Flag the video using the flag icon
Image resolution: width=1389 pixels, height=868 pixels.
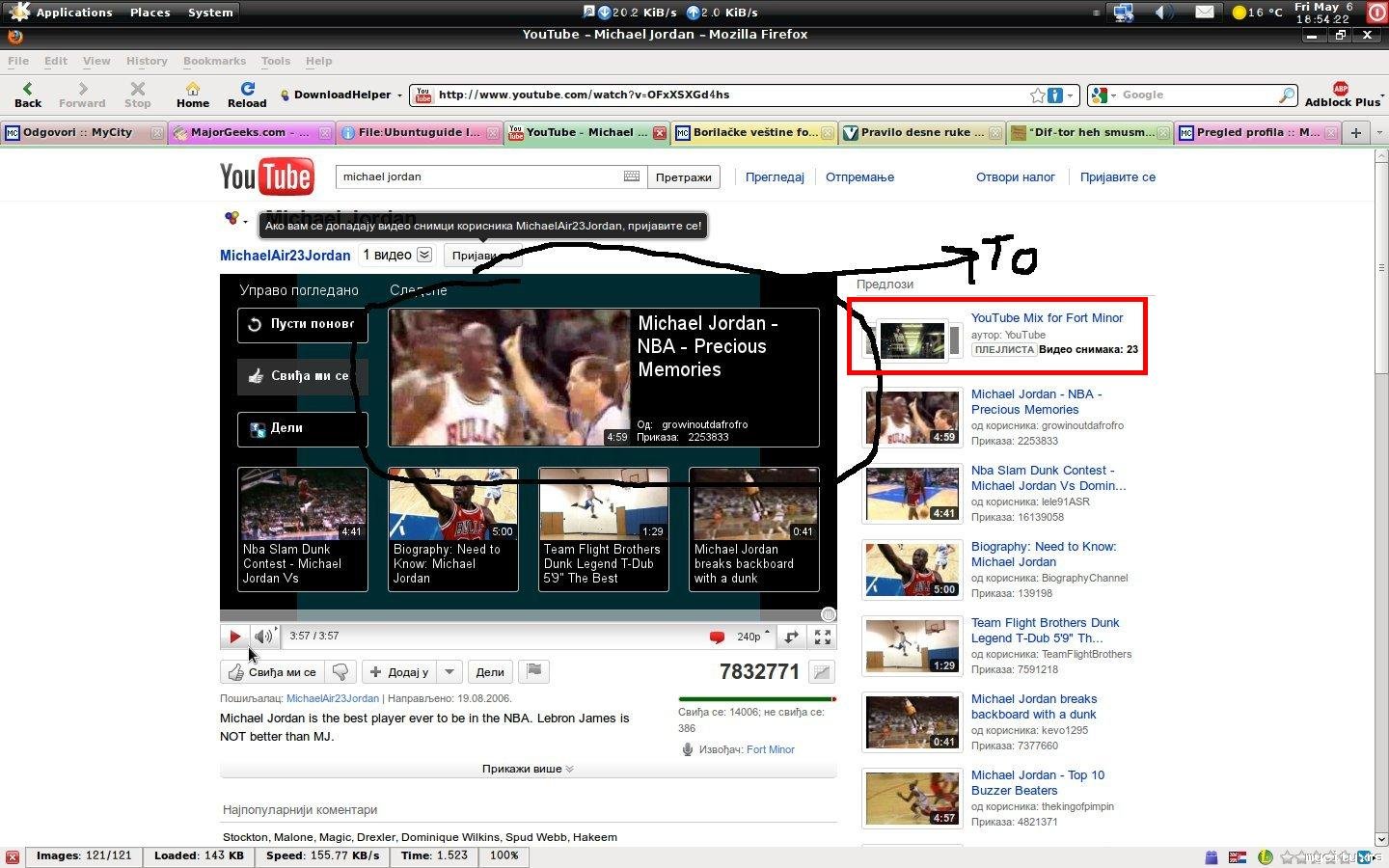(534, 671)
